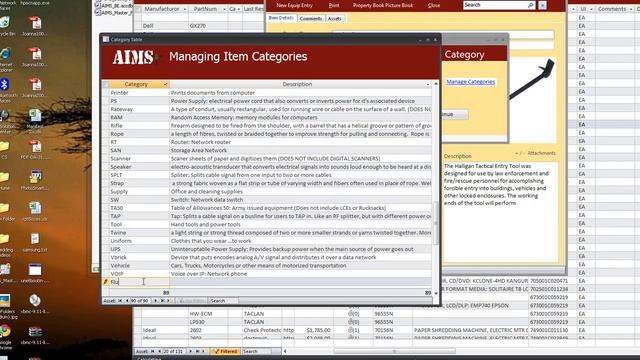Select the Vehicle category cell
This screenshot has width=640, height=360.
coord(139,265)
